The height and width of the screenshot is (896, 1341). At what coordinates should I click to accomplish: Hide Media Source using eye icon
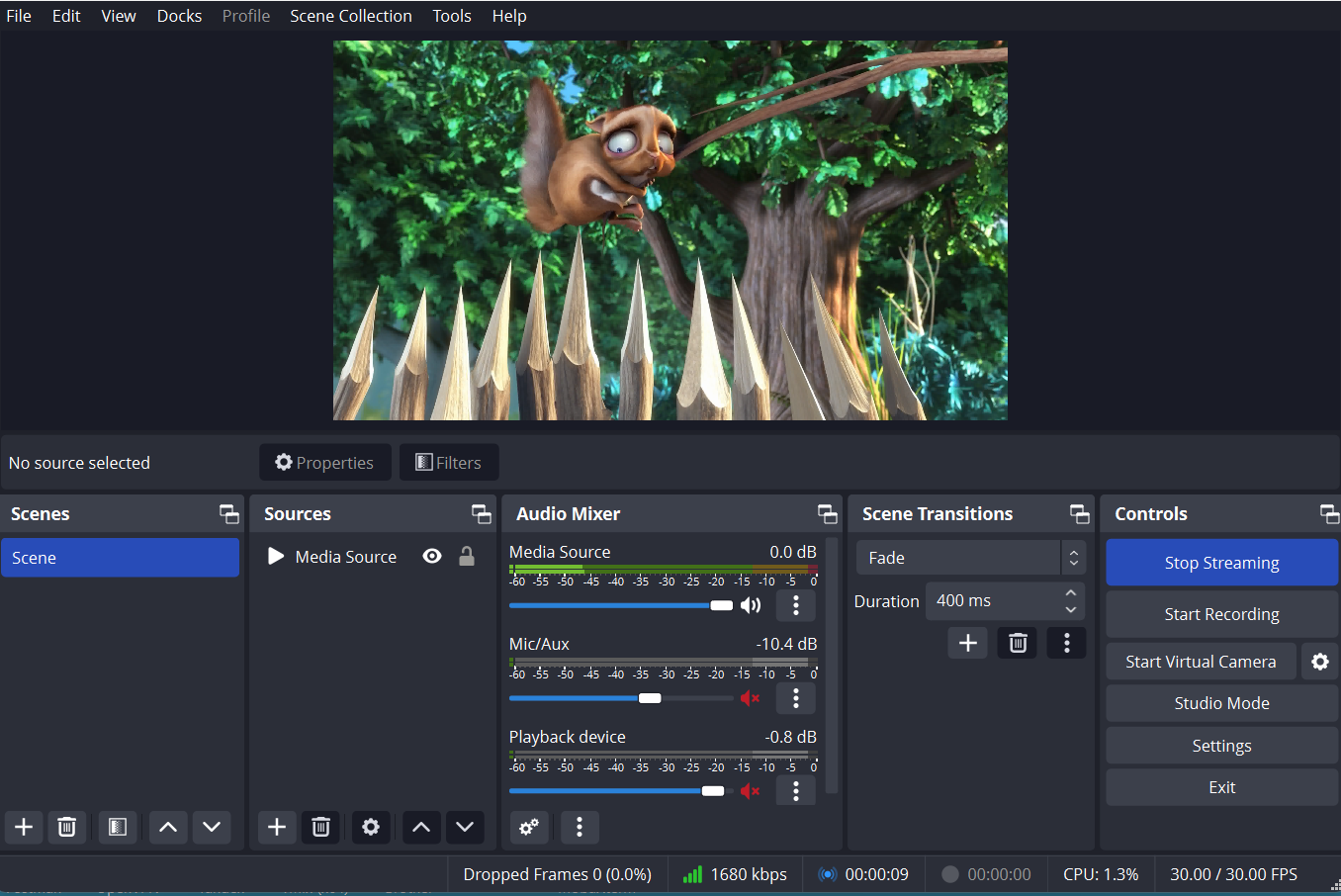click(x=432, y=557)
